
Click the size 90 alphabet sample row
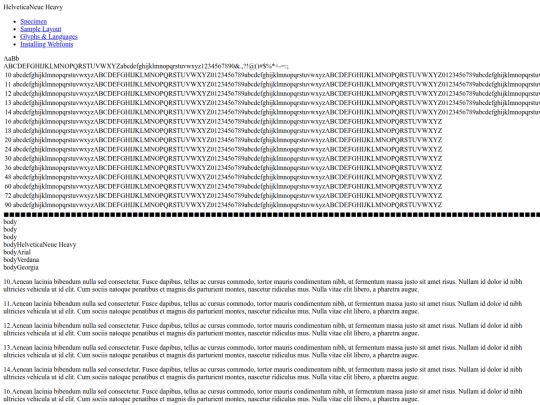223,205
